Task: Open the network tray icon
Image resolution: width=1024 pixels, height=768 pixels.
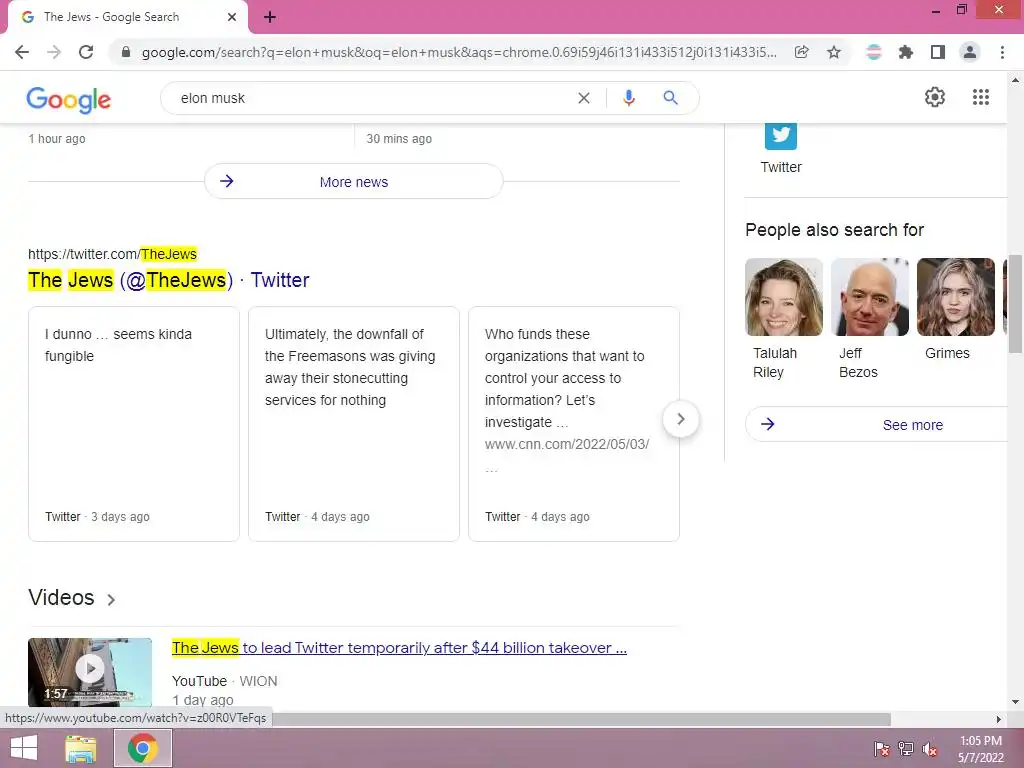Action: pos(906,749)
